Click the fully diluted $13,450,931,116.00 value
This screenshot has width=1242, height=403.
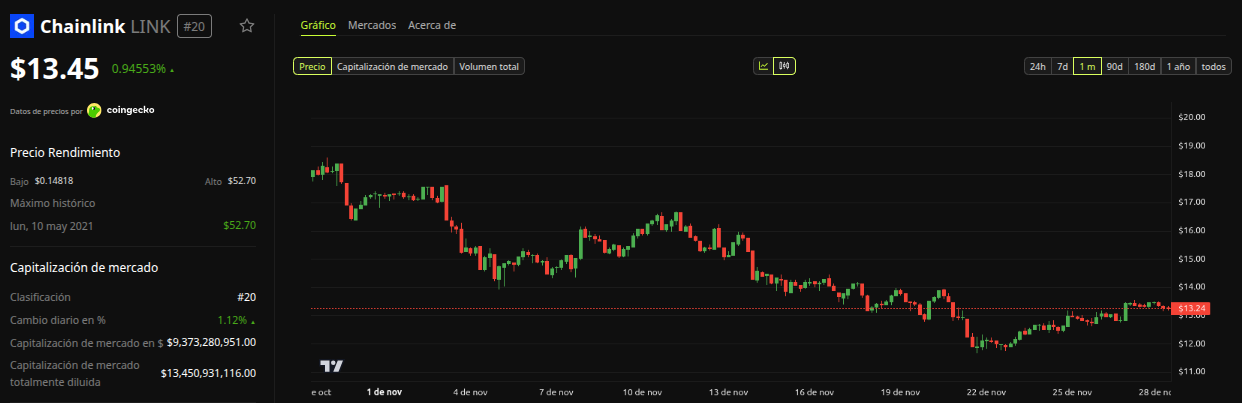pos(208,373)
